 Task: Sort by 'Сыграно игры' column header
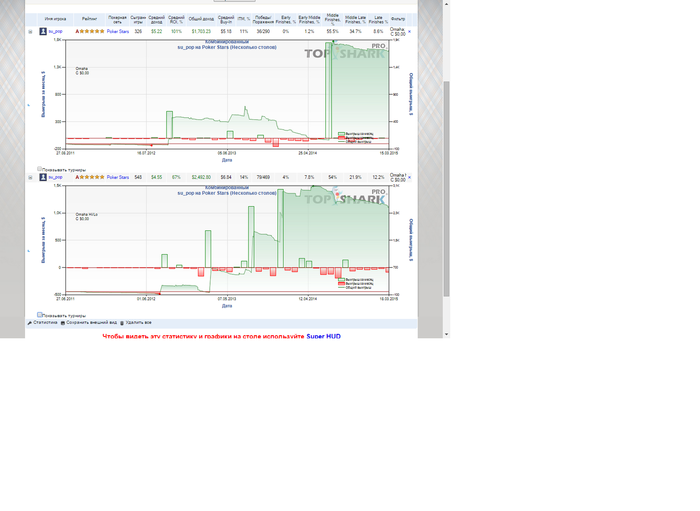pos(138,19)
